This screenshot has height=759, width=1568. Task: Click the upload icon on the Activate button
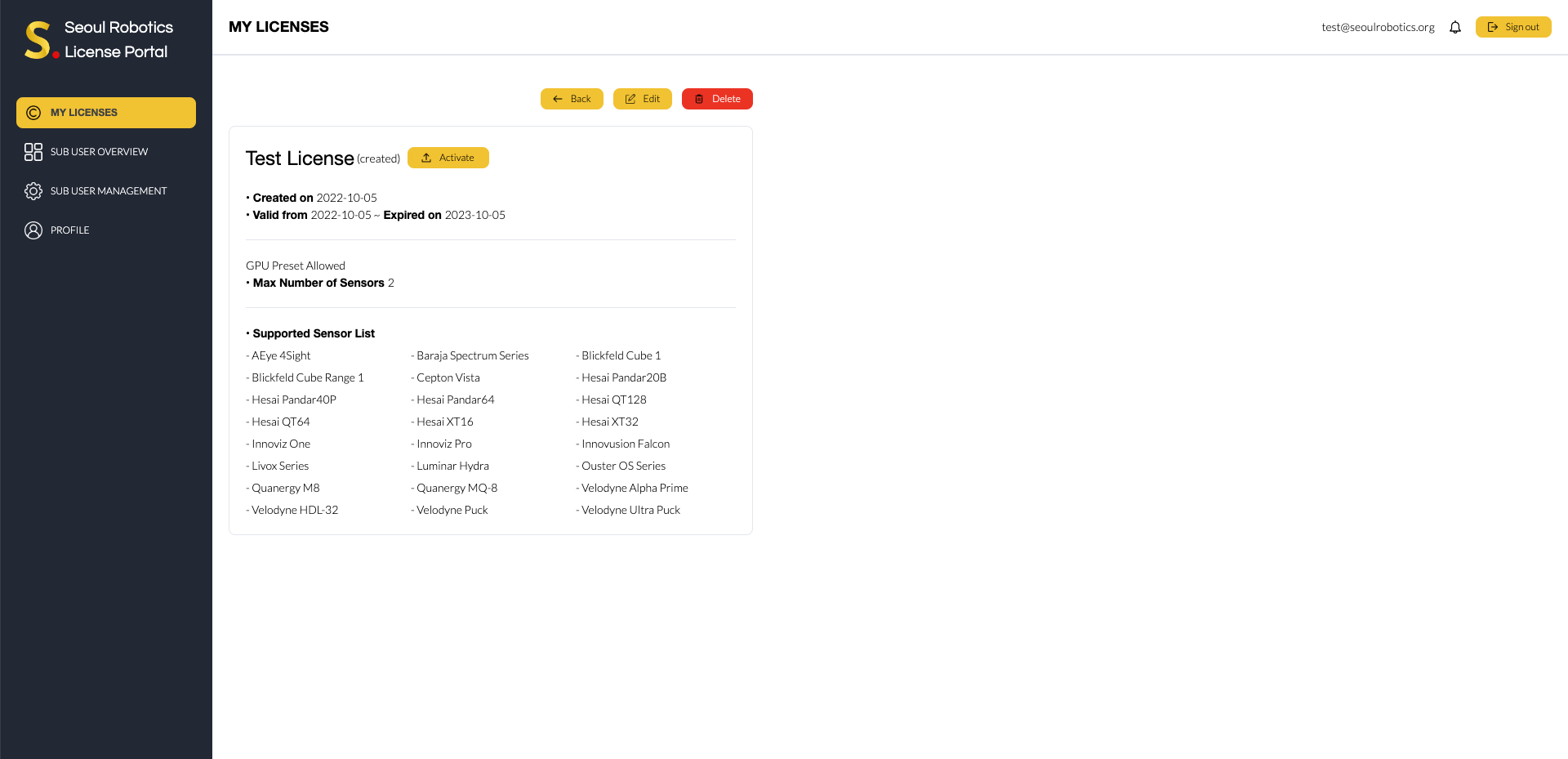(x=427, y=158)
